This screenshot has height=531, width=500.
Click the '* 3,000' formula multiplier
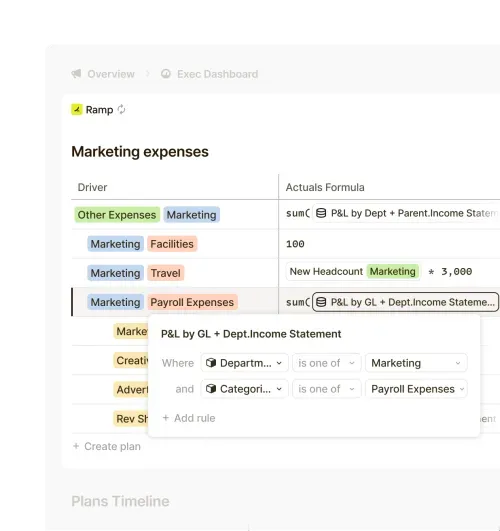tap(450, 271)
